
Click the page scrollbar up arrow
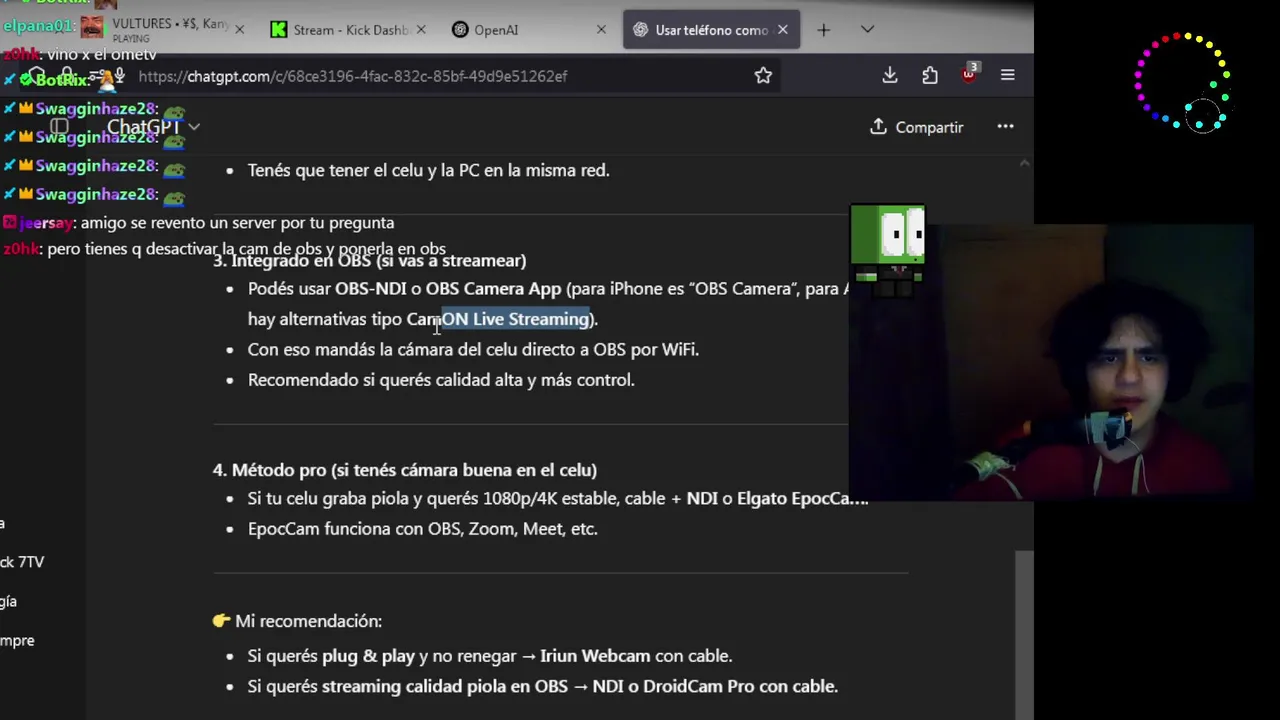click(1024, 162)
